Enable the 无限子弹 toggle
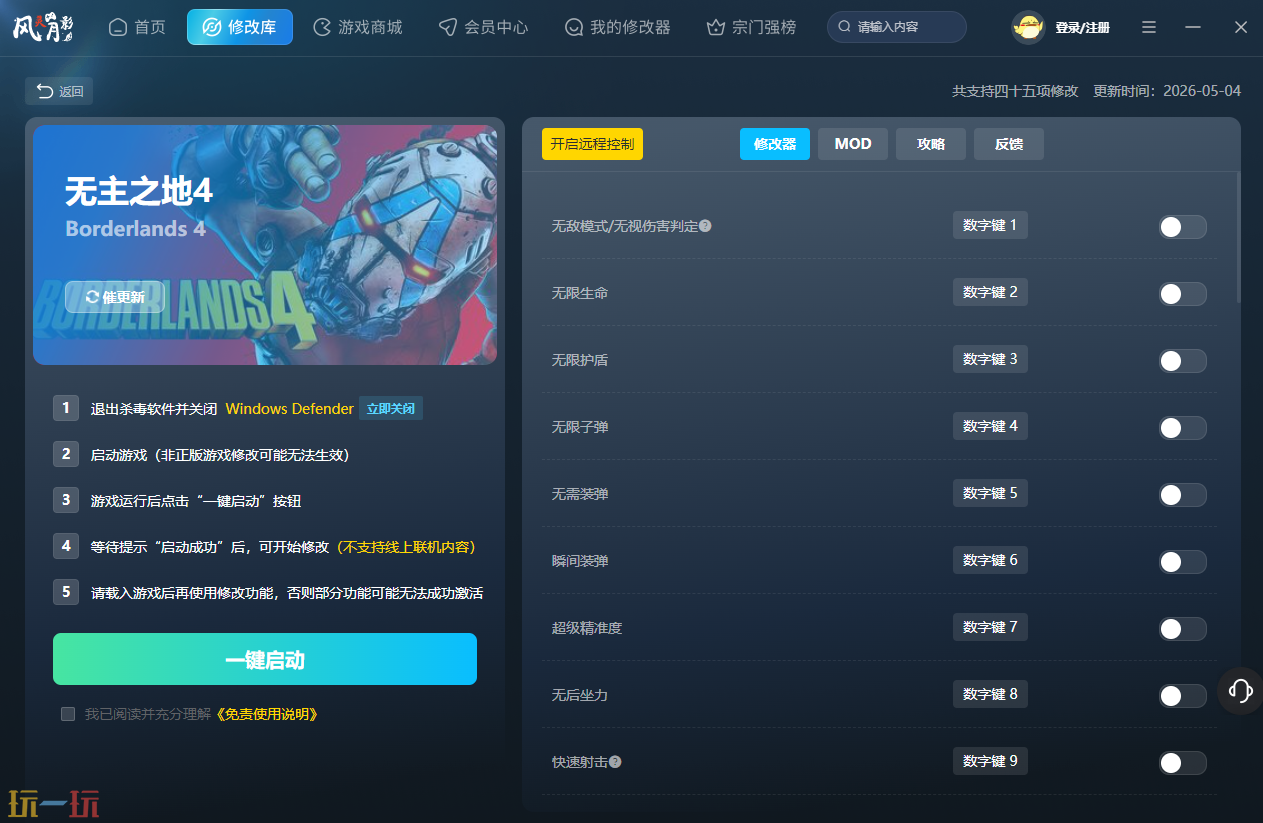Screen dimensions: 1263x823 pos(1182,428)
